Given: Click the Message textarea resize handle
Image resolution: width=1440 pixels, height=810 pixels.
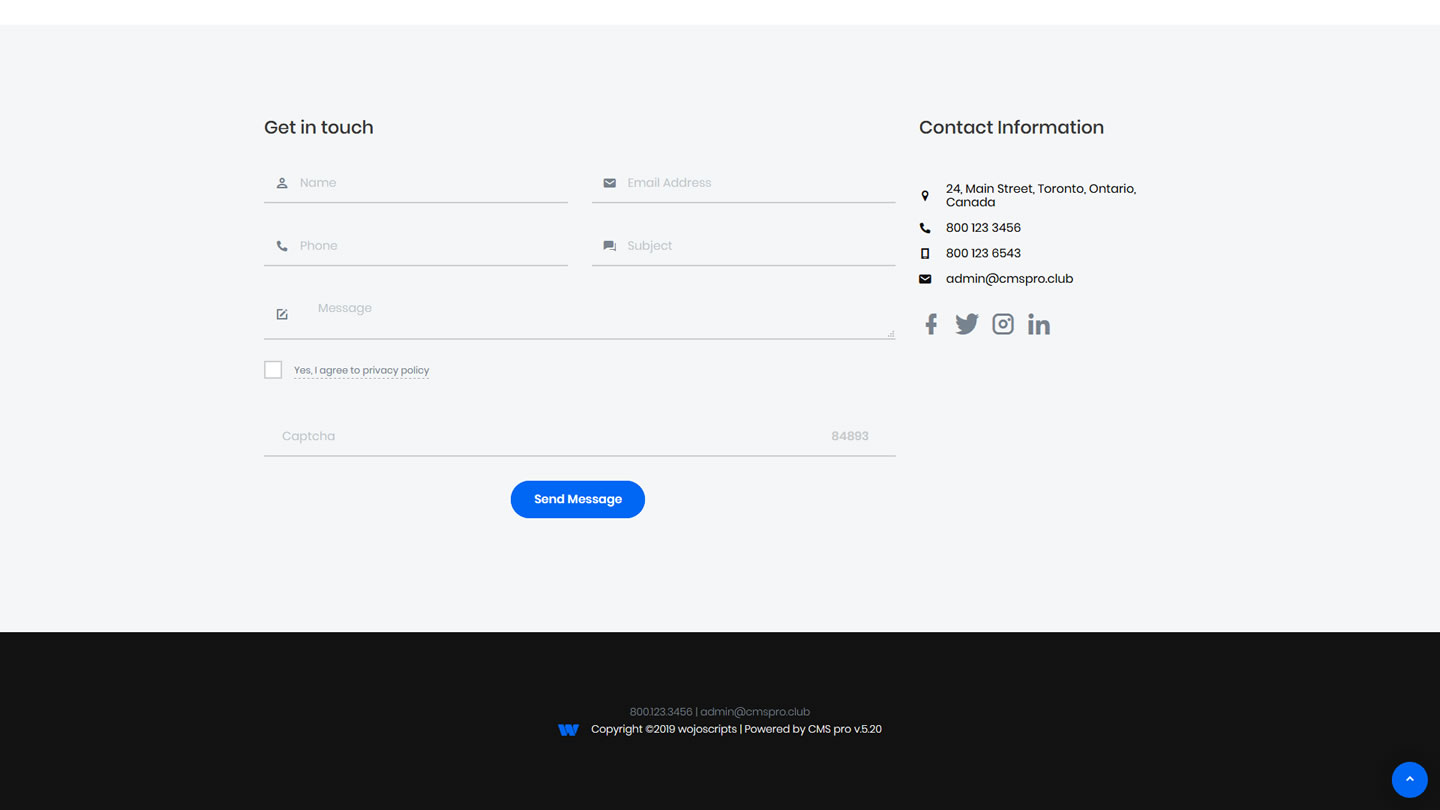Looking at the screenshot, I should point(890,334).
